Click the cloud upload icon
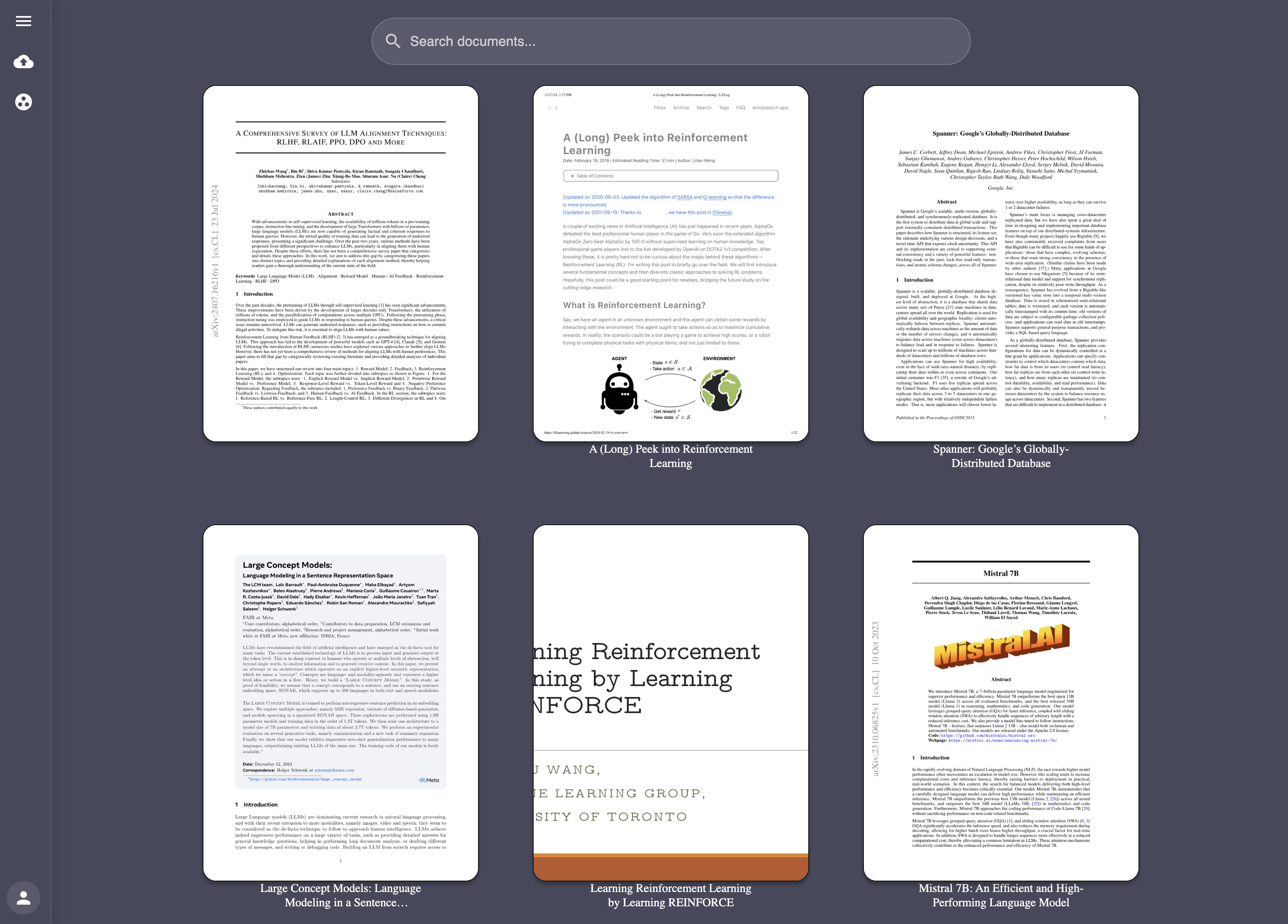 tap(23, 61)
